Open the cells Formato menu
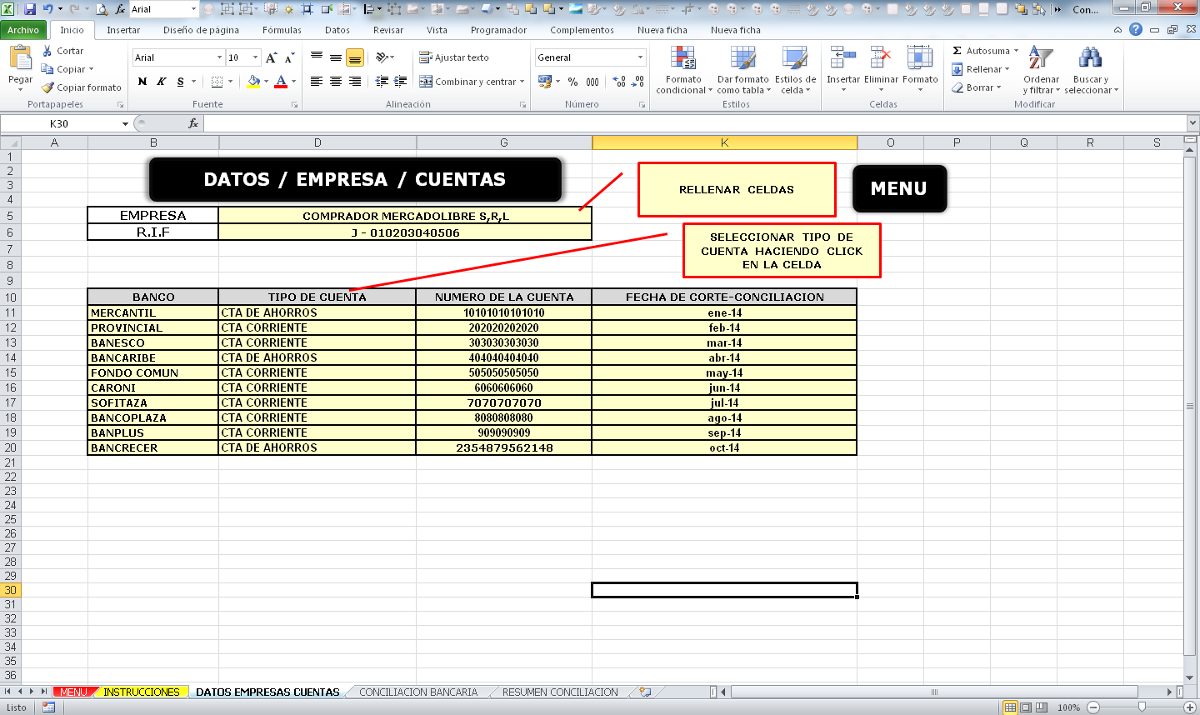The image size is (1200, 715). click(x=920, y=66)
